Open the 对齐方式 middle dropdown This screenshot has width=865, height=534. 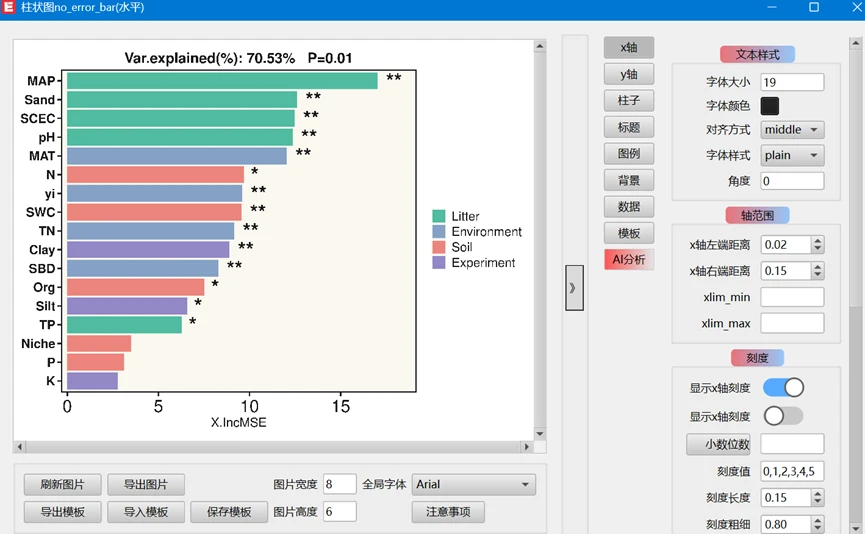click(792, 130)
